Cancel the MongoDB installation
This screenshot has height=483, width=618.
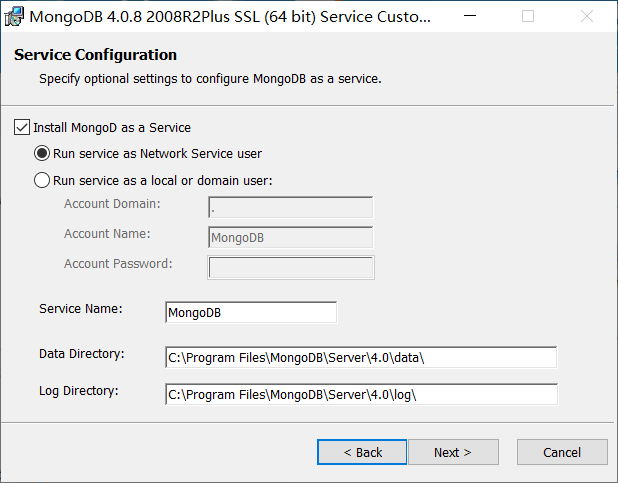[x=562, y=452]
